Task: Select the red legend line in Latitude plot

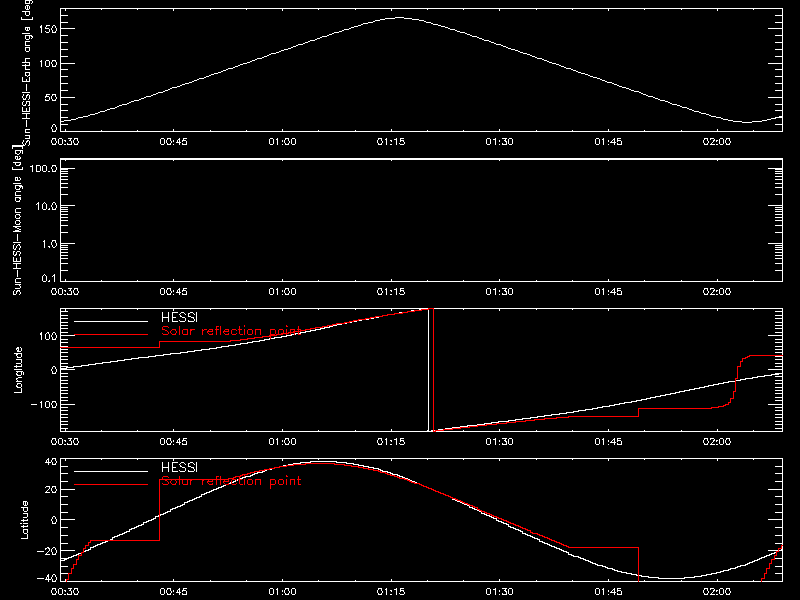Action: coord(111,485)
